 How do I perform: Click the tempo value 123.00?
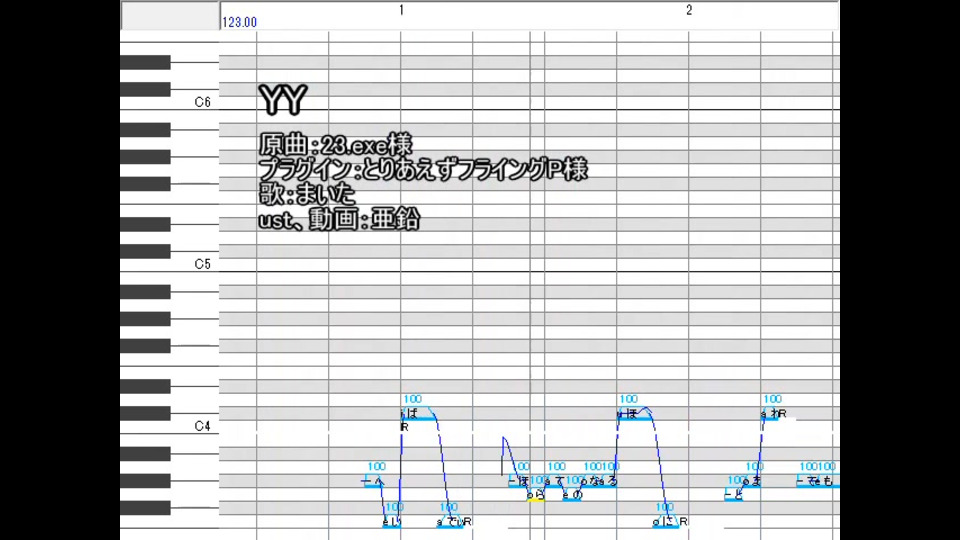coord(239,23)
